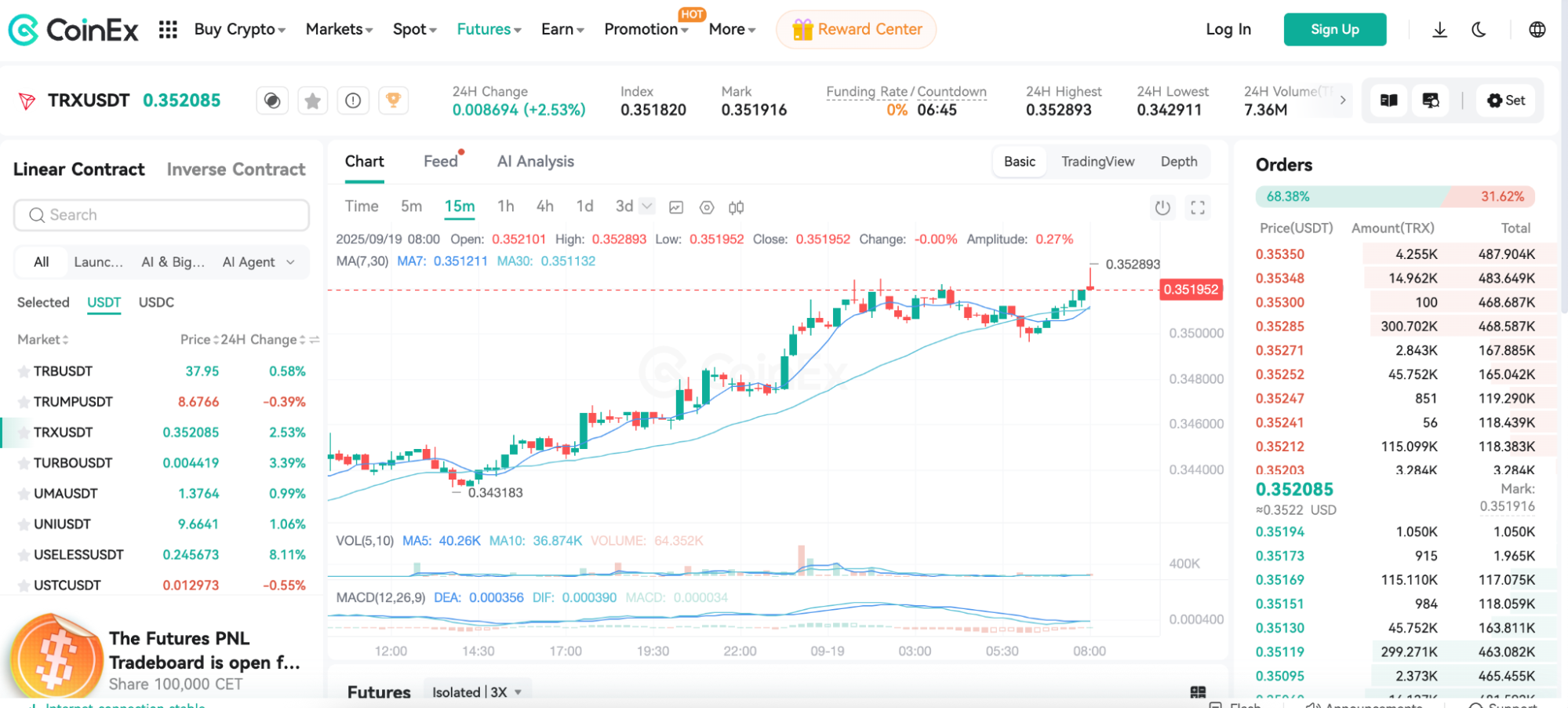Image resolution: width=1568 pixels, height=708 pixels.
Task: Favorite the USELESSUSDT star
Action: click(24, 555)
